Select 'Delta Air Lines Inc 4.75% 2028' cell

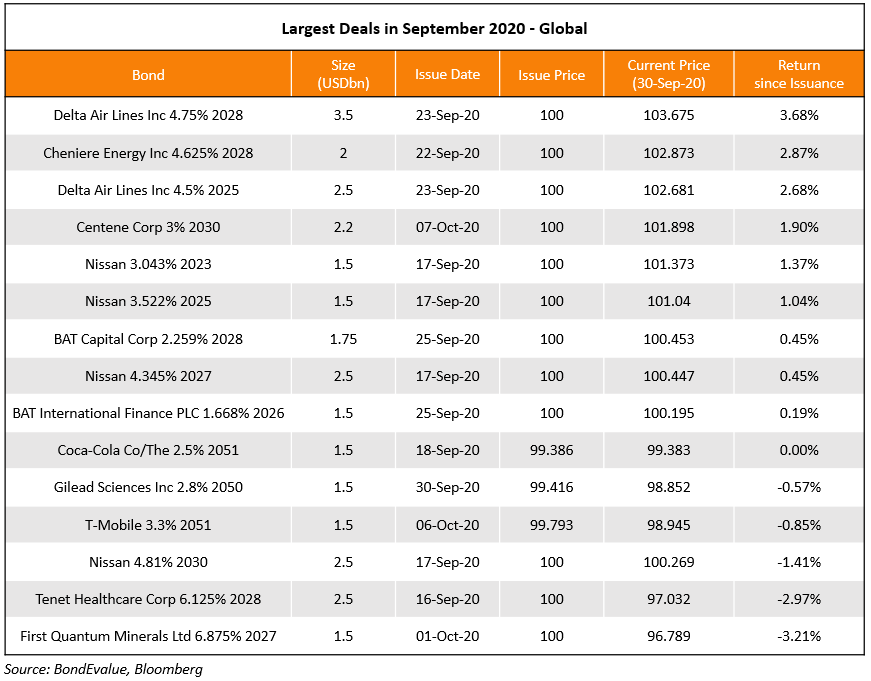[148, 115]
